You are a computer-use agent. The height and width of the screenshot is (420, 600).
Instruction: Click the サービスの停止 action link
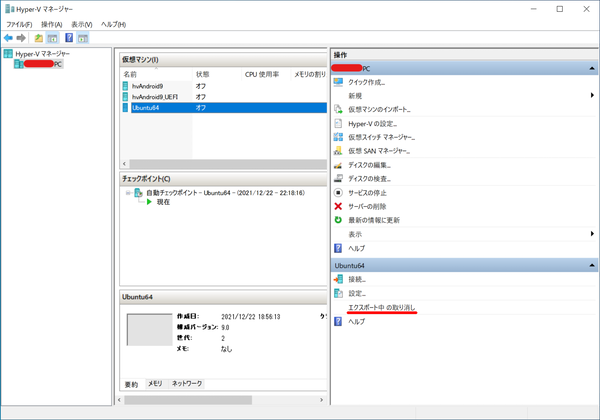click(367, 193)
